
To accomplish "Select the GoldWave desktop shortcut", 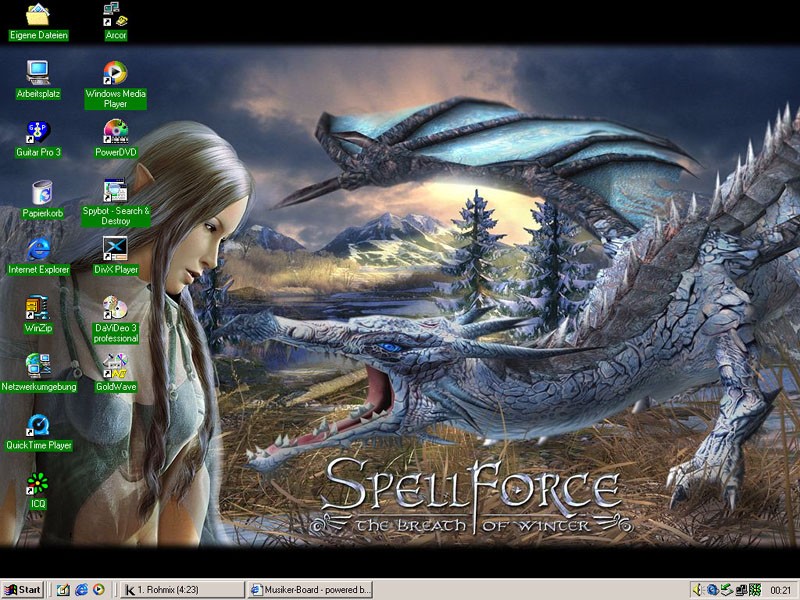I will (116, 366).
